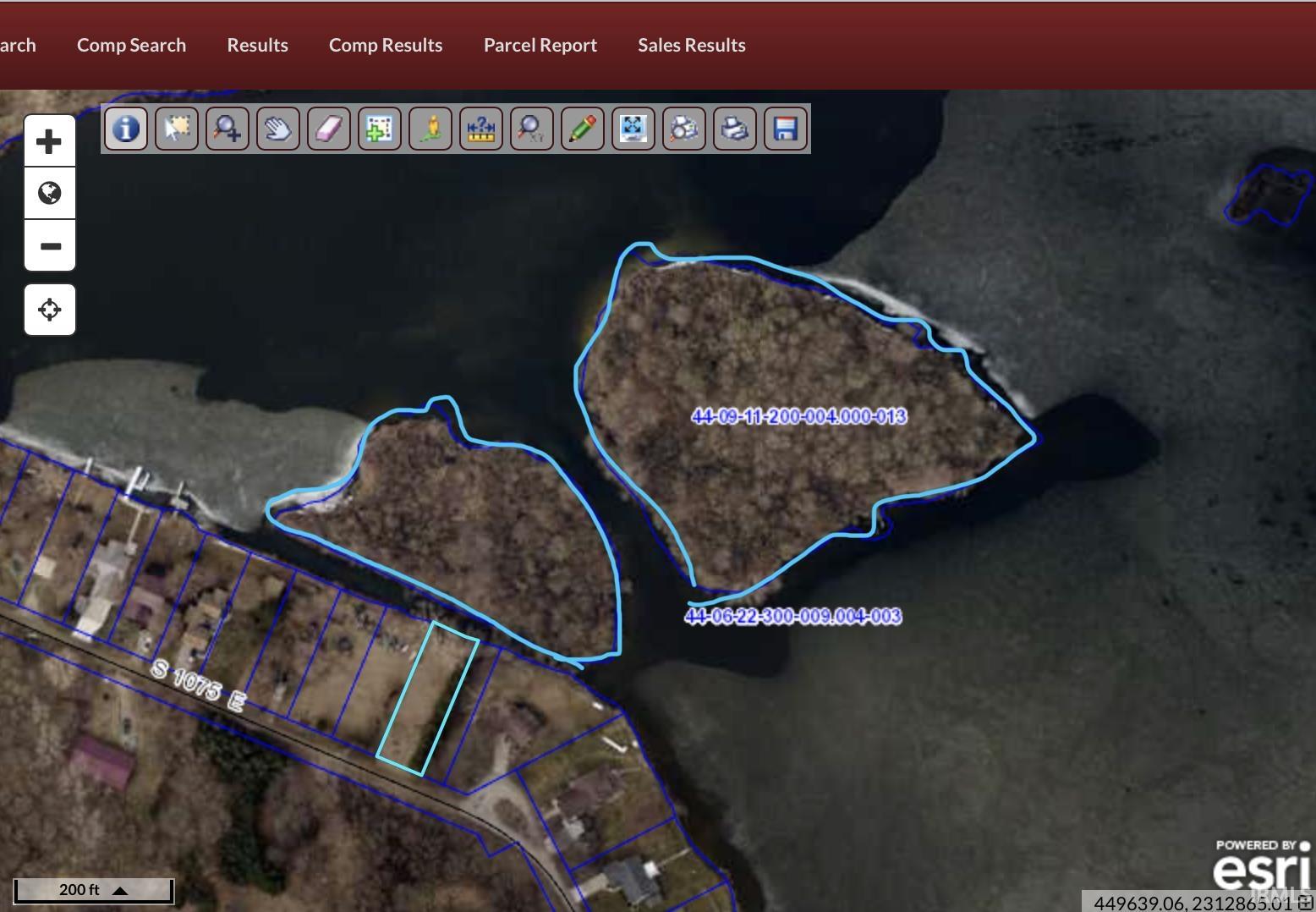Click the globe default extent button
This screenshot has width=1316, height=912.
(x=50, y=193)
